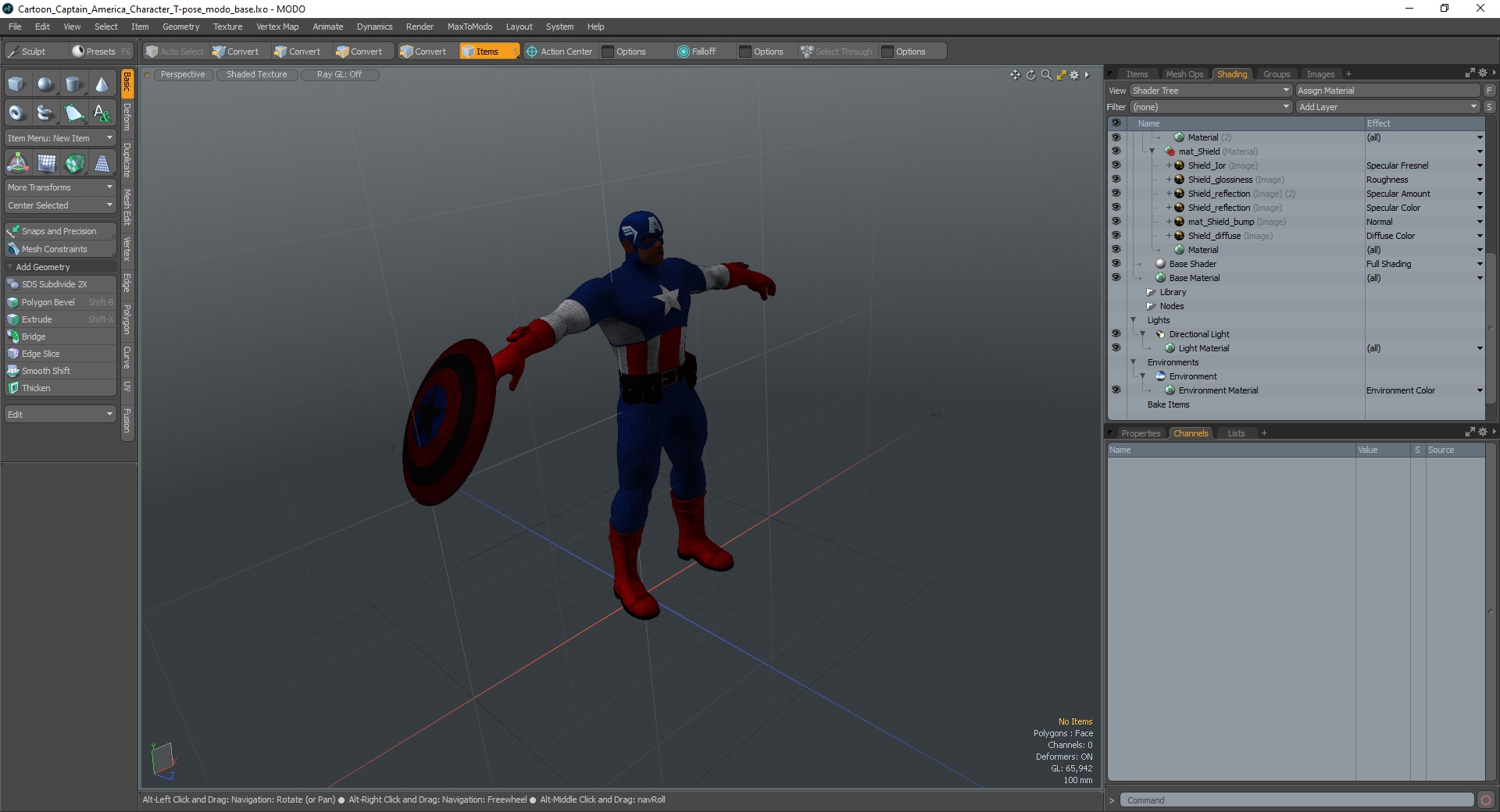
Task: Click Ray GL: Off button
Action: click(x=340, y=75)
